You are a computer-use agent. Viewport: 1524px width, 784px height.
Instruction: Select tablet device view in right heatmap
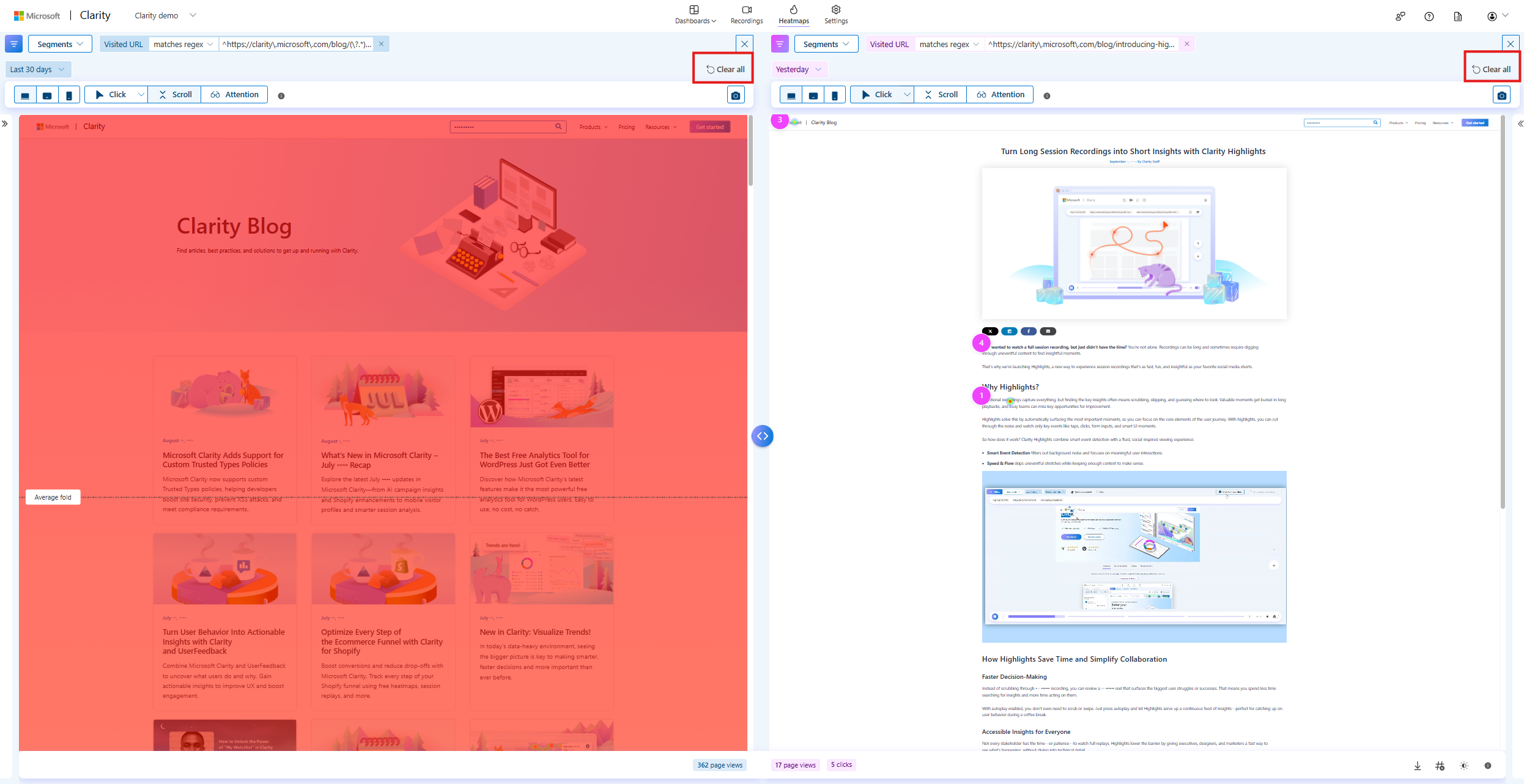click(x=813, y=95)
